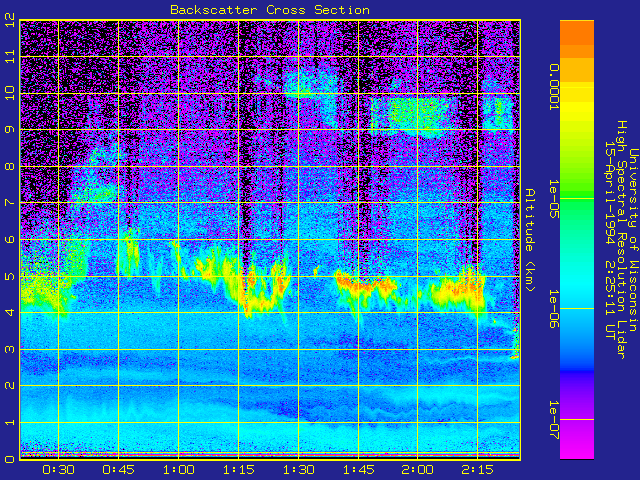Click the altitude label 4

pyautogui.click(x=10, y=312)
